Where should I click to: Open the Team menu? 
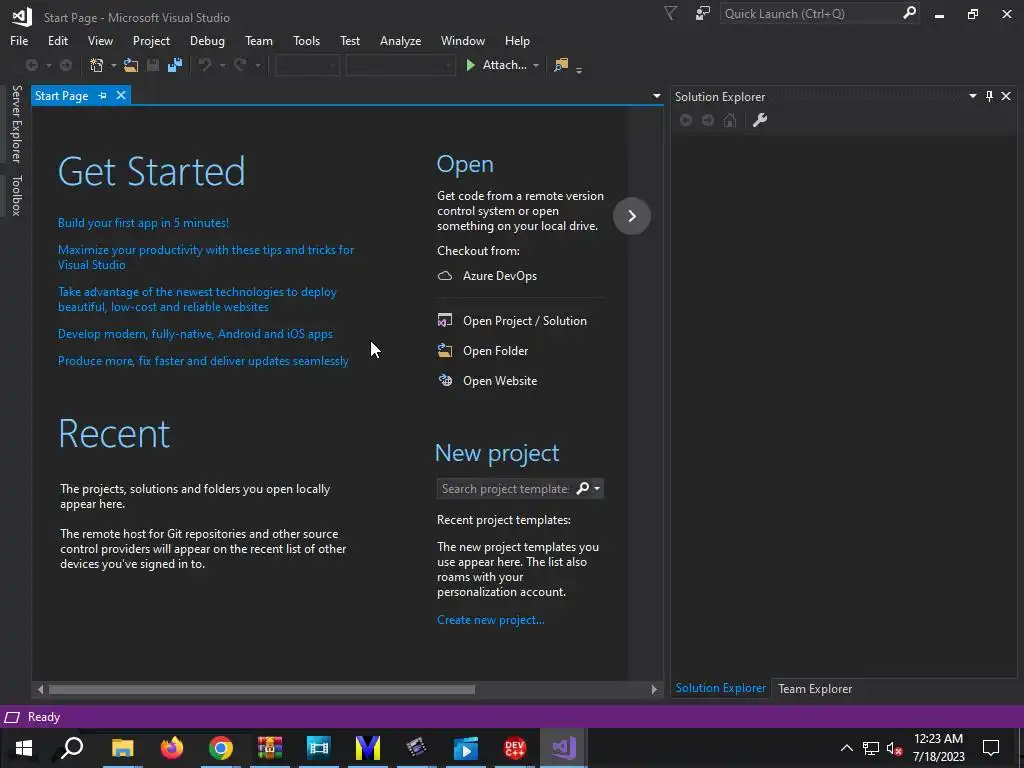[x=259, y=40]
